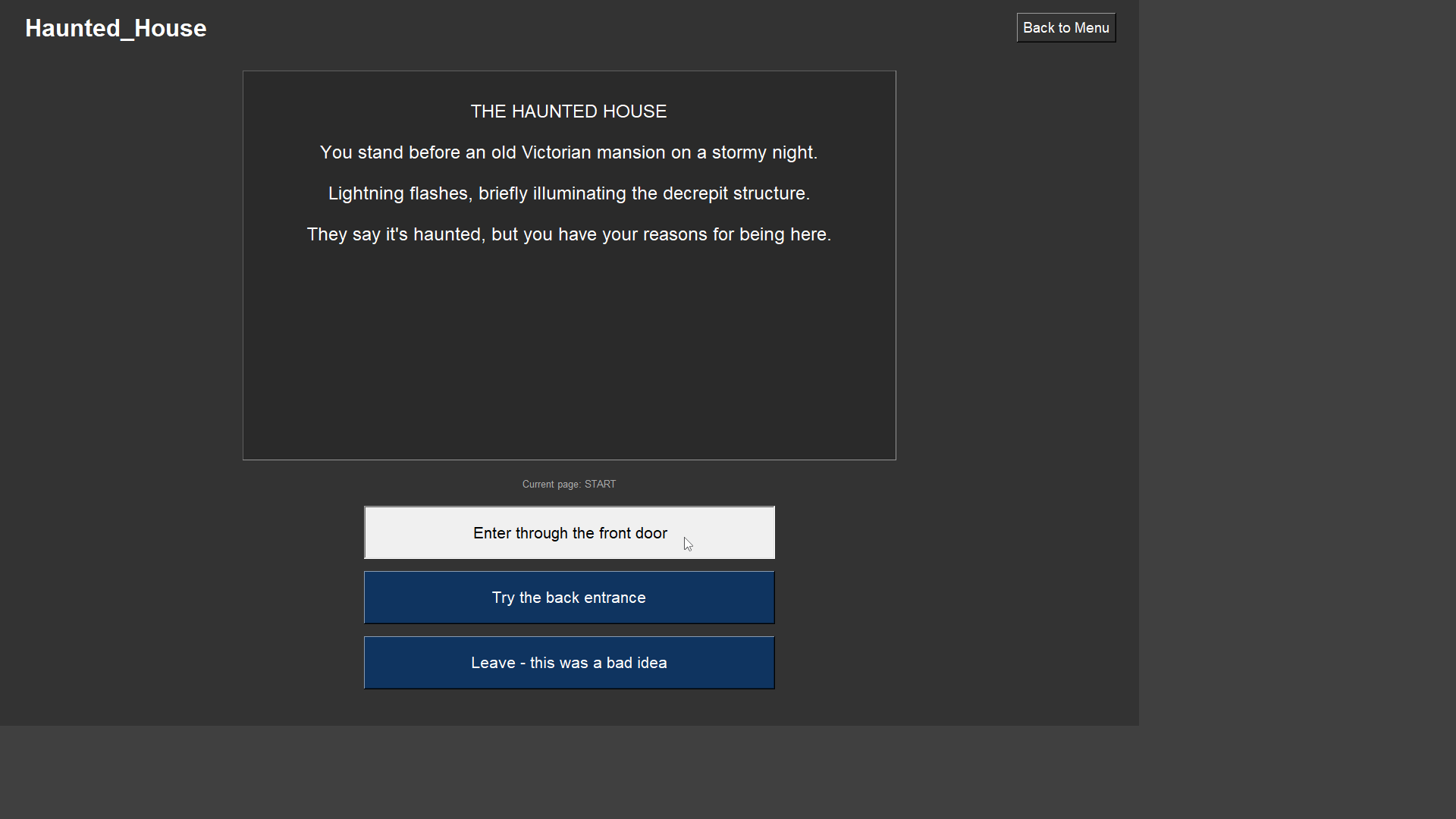
Task: Click the phrase 'stormy night' in the story
Action: [764, 152]
